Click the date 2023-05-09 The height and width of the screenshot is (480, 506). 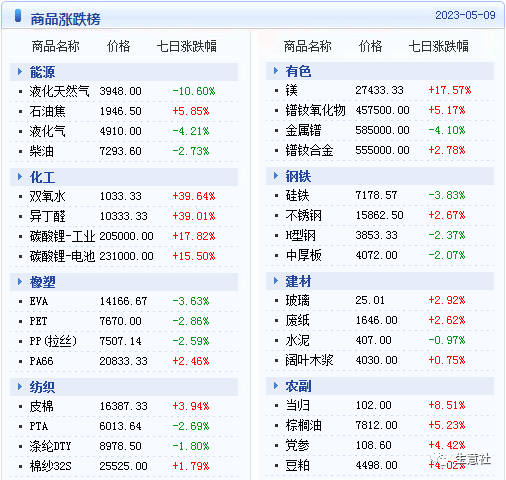click(x=465, y=15)
